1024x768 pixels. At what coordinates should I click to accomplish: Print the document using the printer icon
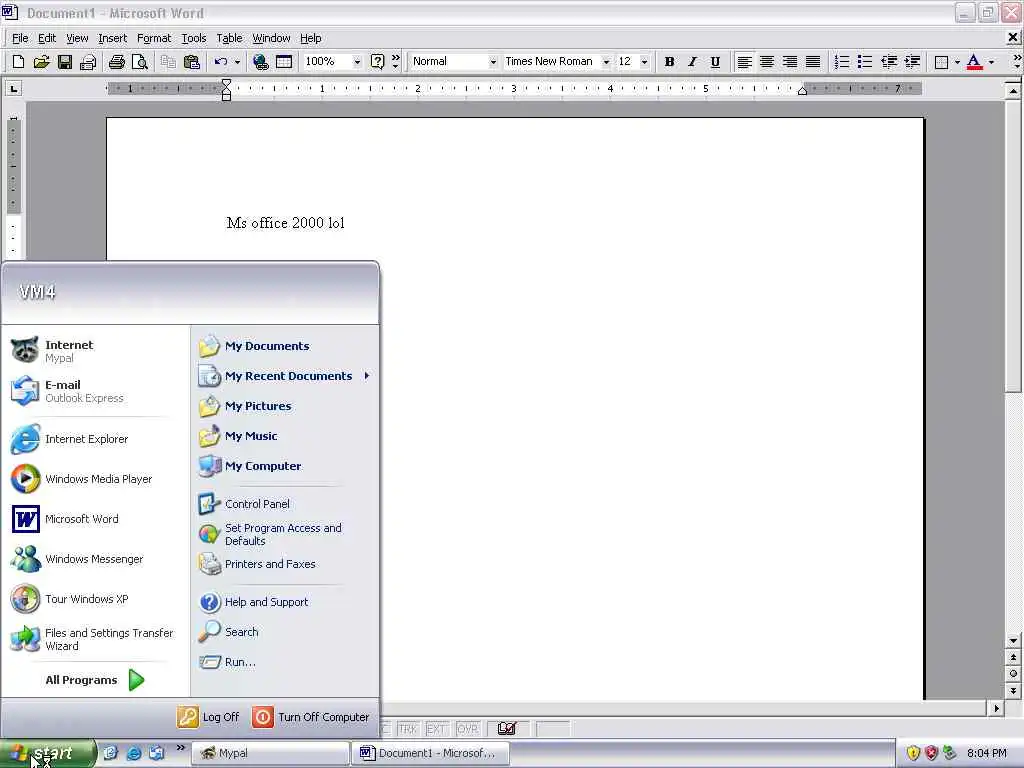(117, 61)
